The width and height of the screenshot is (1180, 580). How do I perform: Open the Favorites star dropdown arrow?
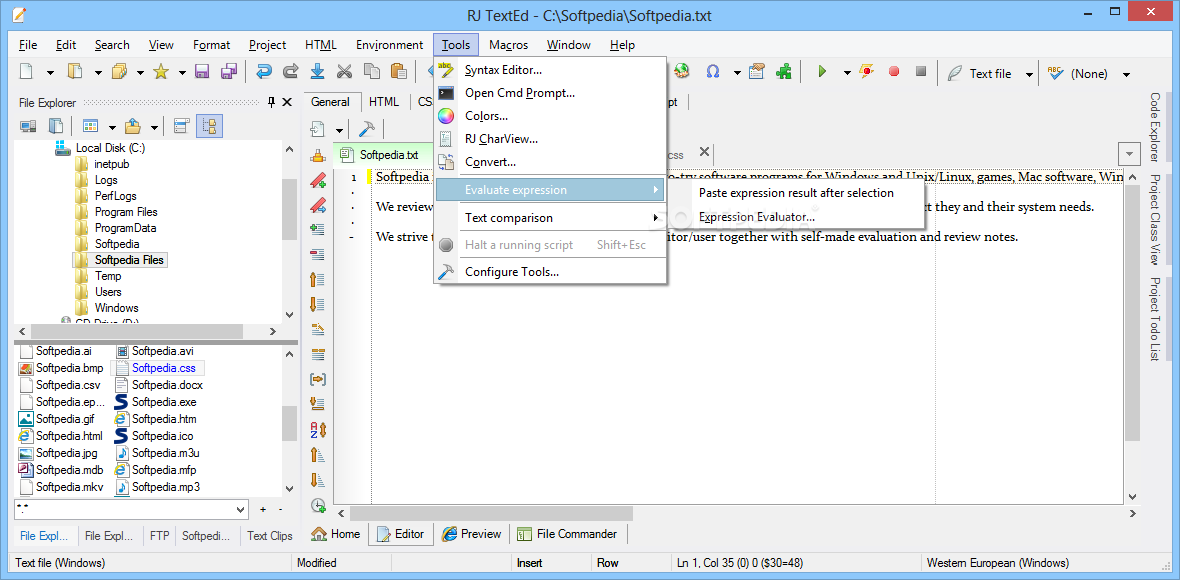pyautogui.click(x=182, y=73)
